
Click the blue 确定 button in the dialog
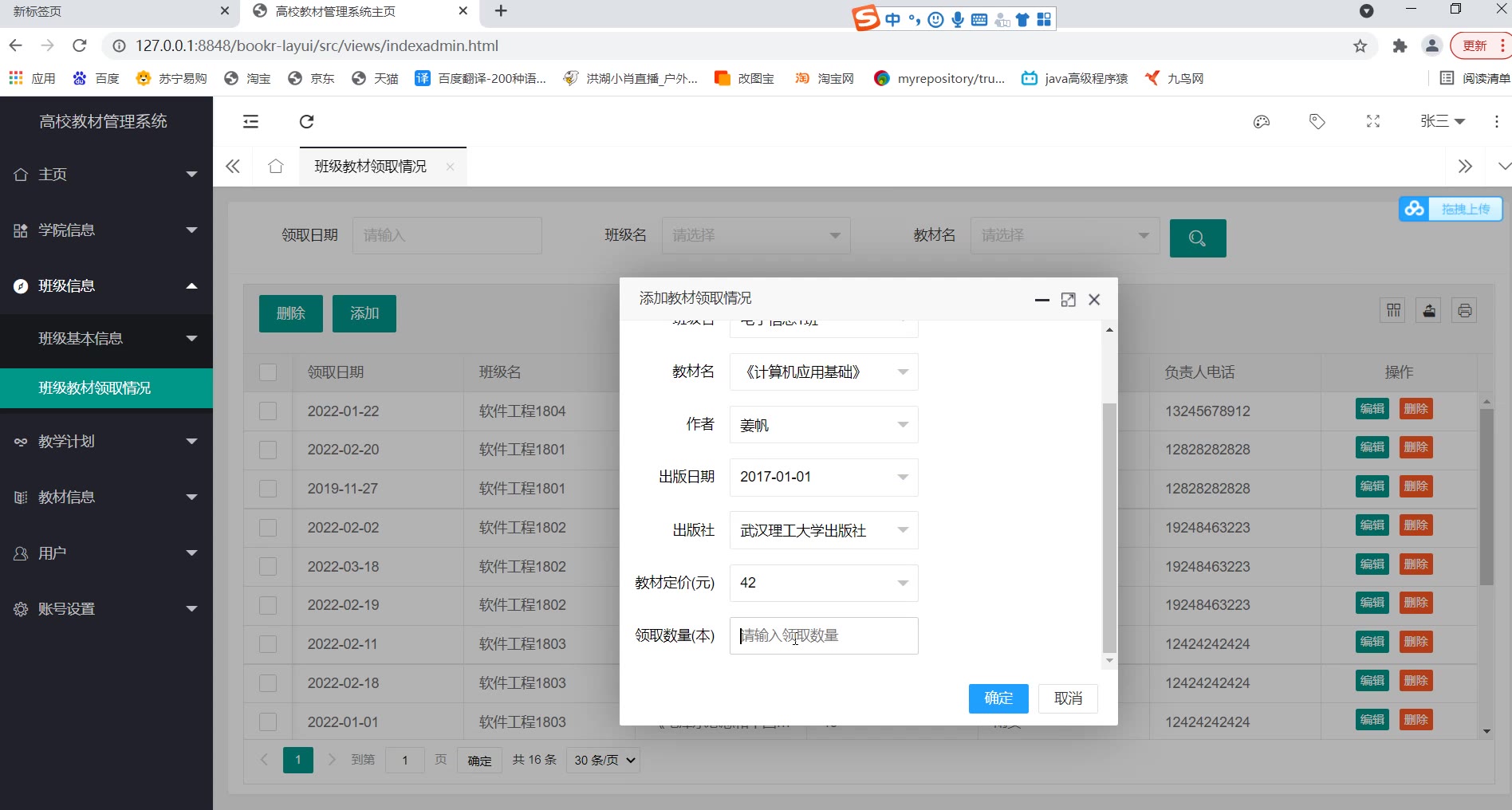click(x=998, y=698)
